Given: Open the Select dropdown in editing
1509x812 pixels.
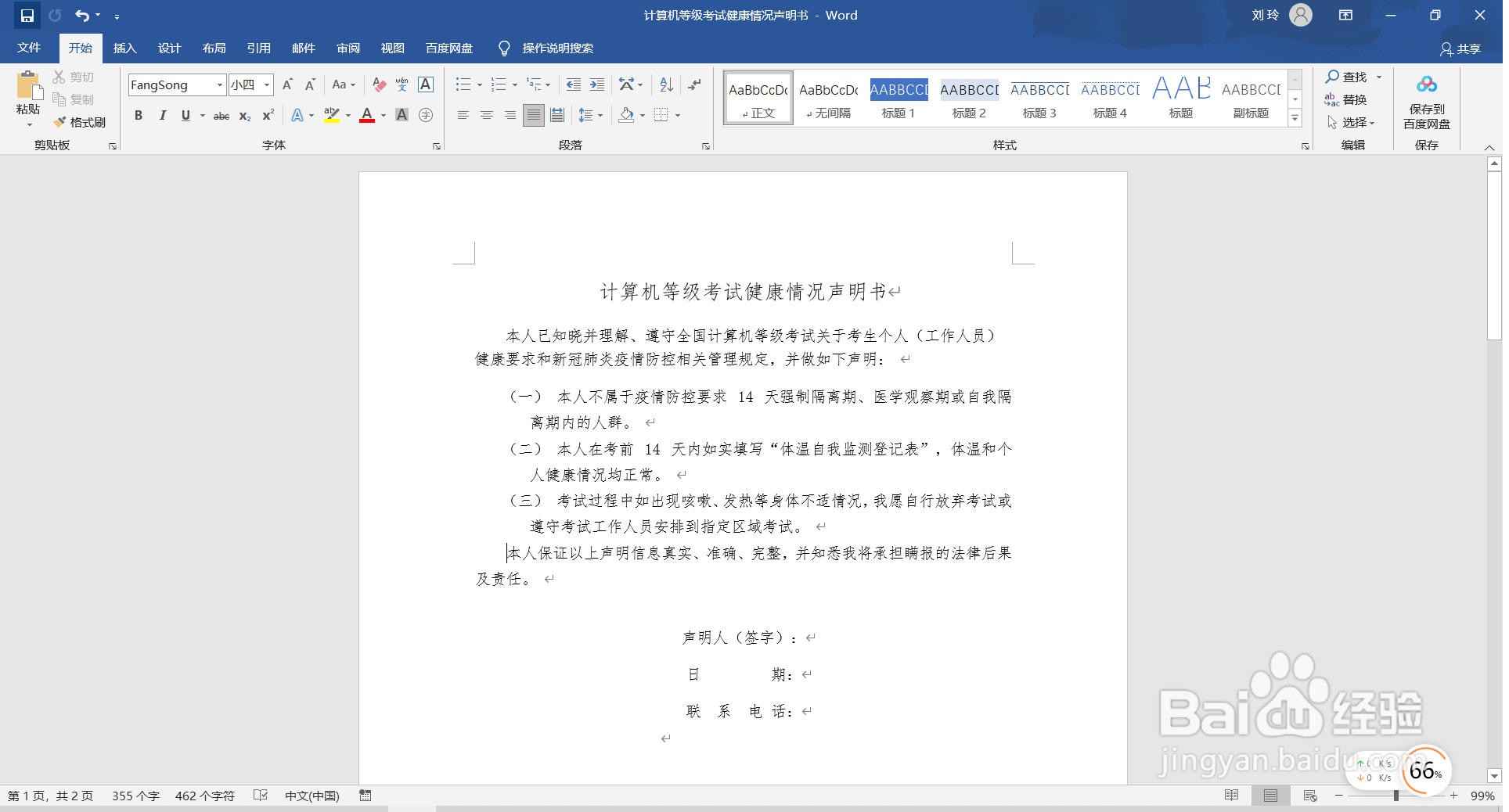Looking at the screenshot, I should pyautogui.click(x=1350, y=122).
